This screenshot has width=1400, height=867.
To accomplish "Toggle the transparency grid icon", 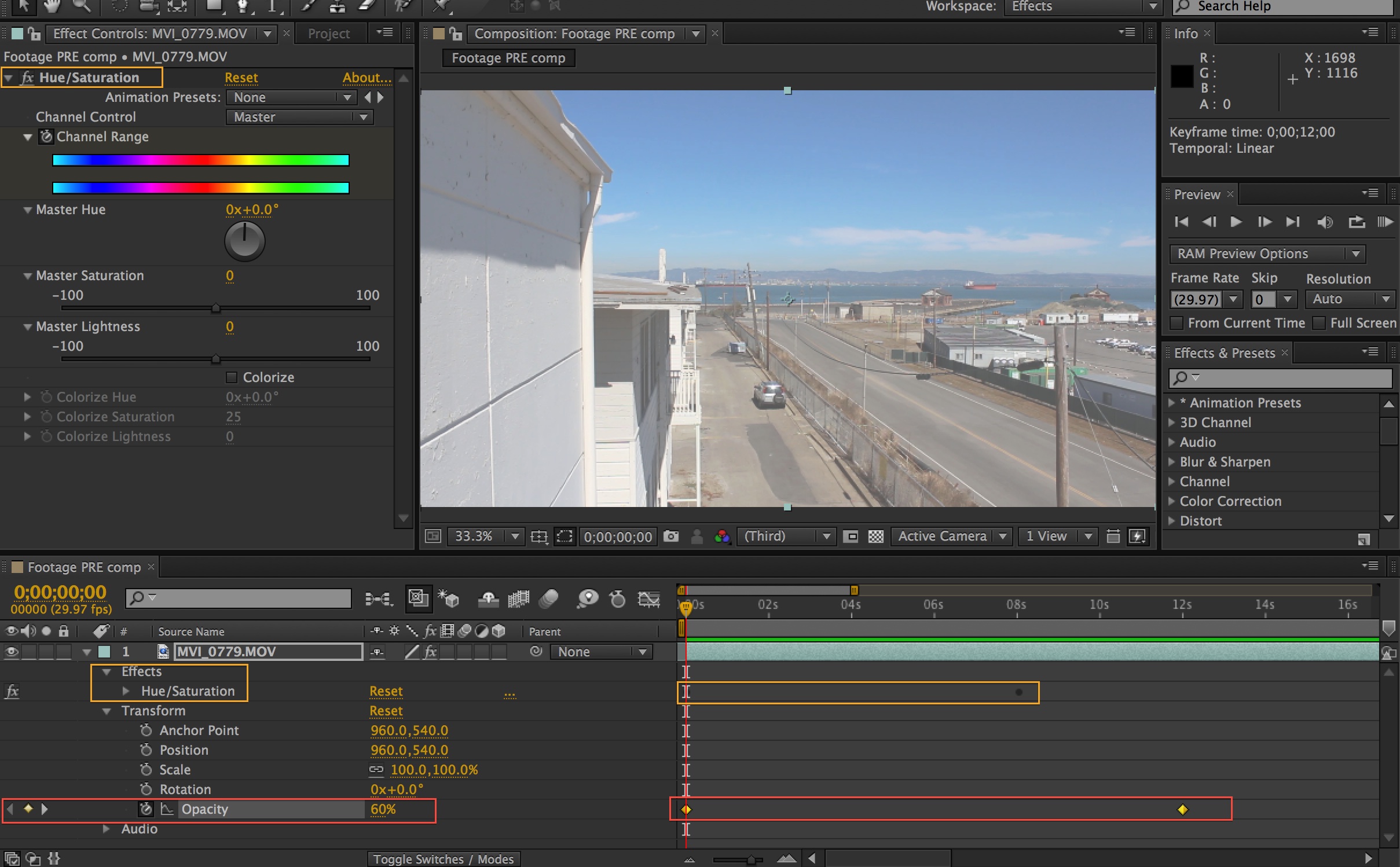I will (x=875, y=537).
